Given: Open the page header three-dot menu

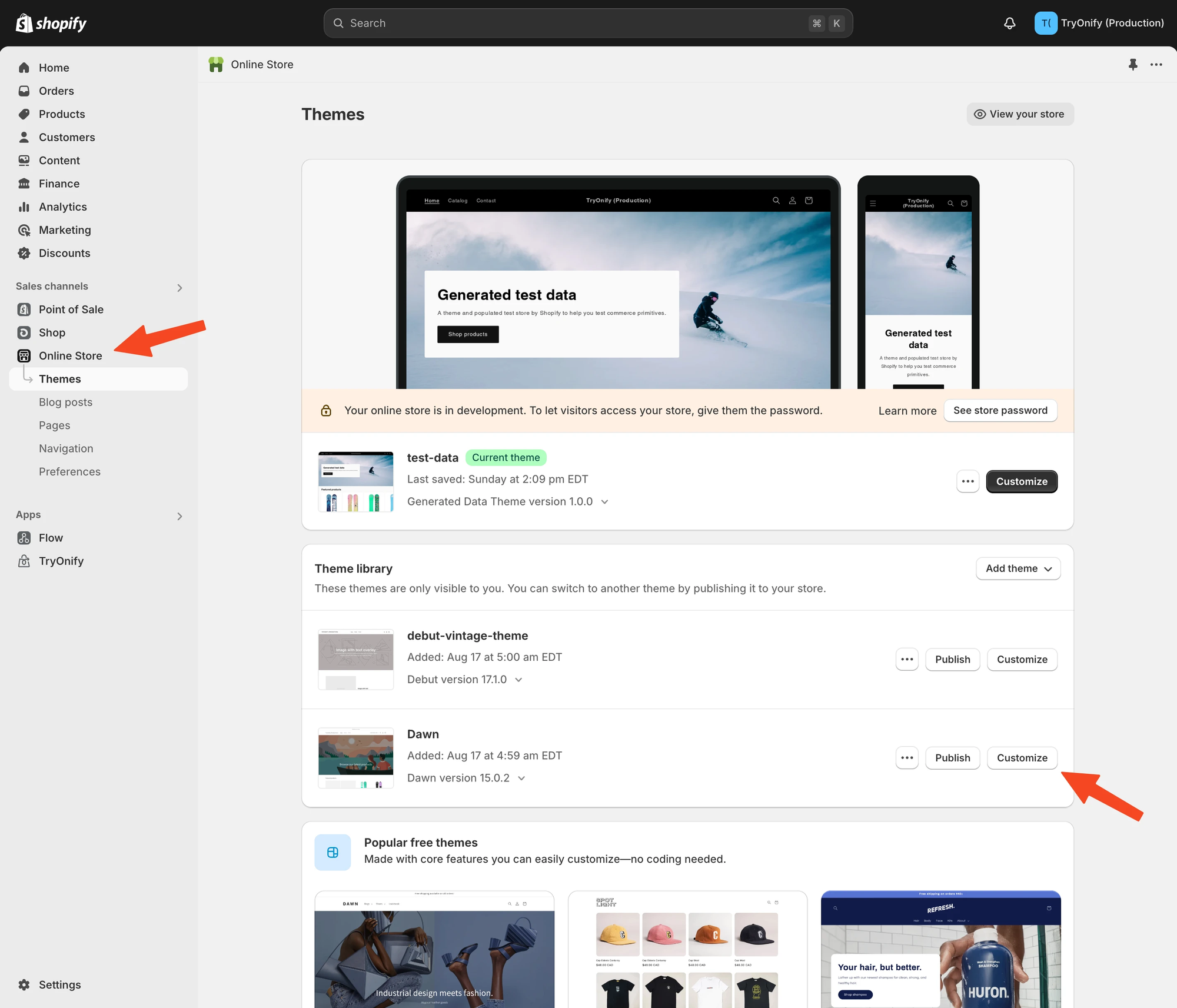Looking at the screenshot, I should 1156,64.
